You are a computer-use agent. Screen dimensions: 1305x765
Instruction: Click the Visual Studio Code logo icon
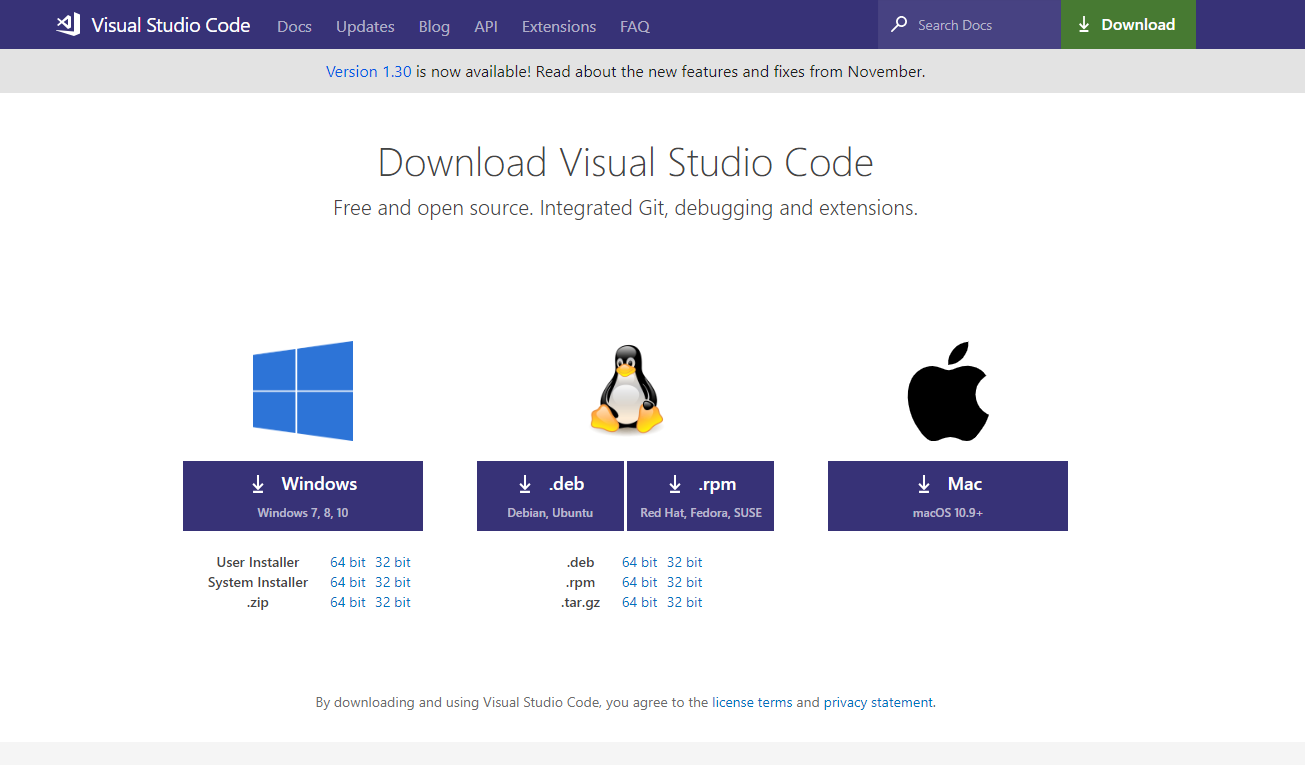click(x=68, y=25)
